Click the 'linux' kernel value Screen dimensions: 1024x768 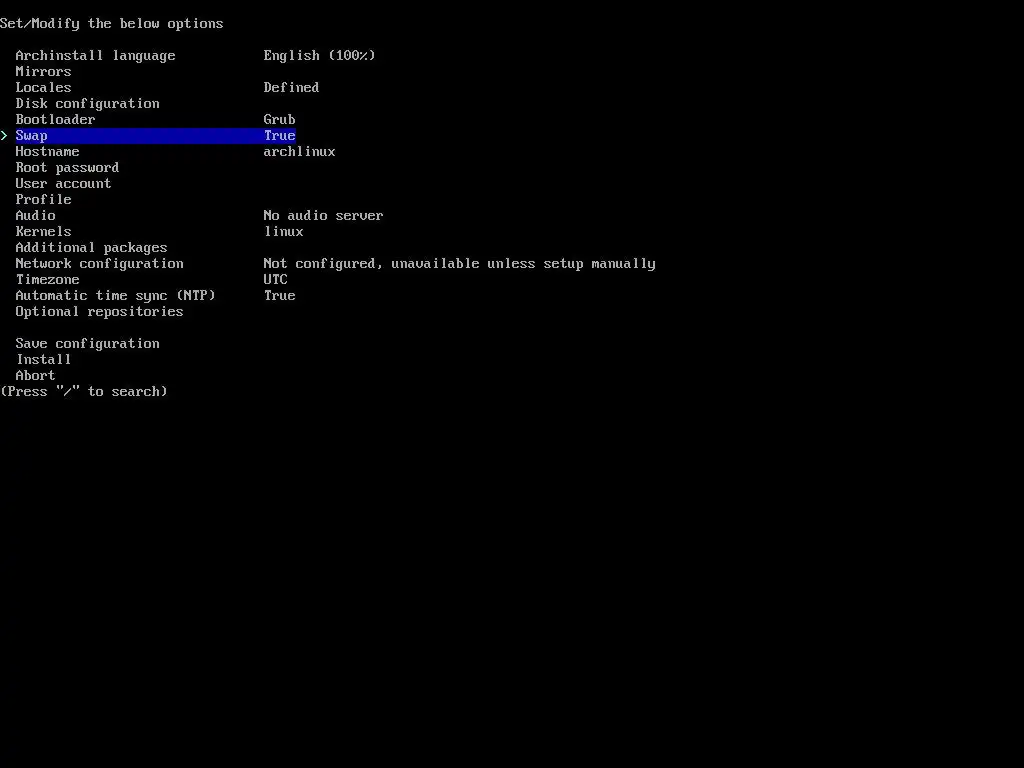[283, 231]
